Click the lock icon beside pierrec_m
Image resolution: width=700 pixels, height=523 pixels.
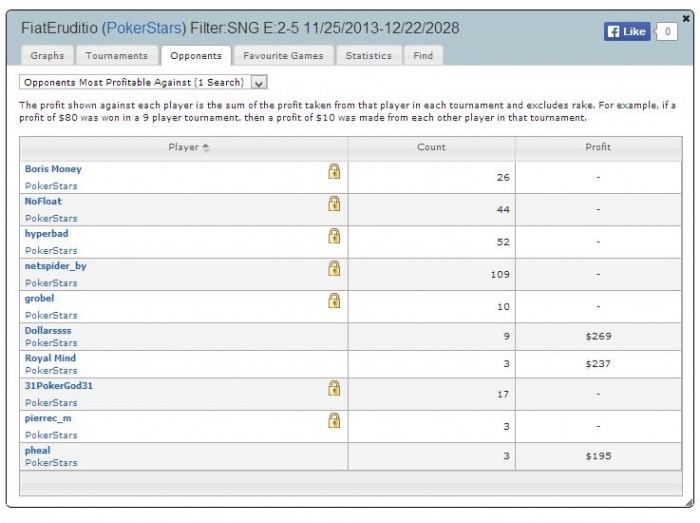[334, 420]
